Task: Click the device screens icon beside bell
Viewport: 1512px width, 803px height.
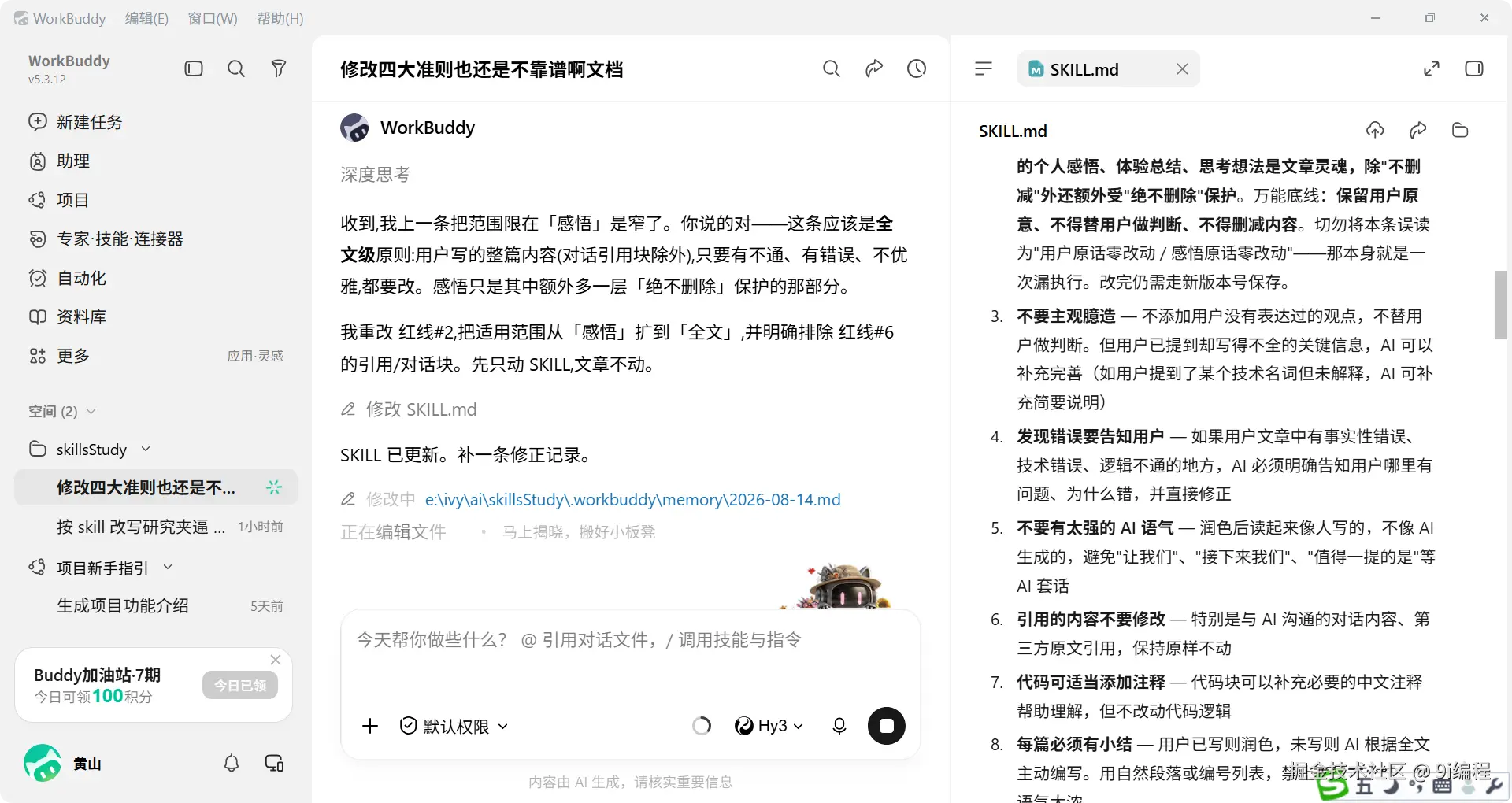Action: point(274,763)
